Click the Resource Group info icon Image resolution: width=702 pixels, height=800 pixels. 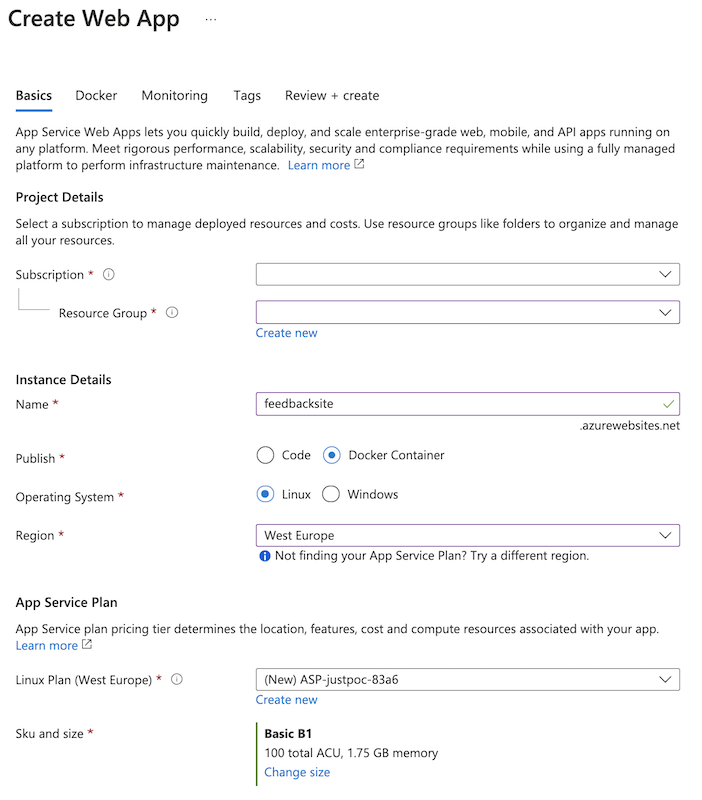[x=172, y=313]
